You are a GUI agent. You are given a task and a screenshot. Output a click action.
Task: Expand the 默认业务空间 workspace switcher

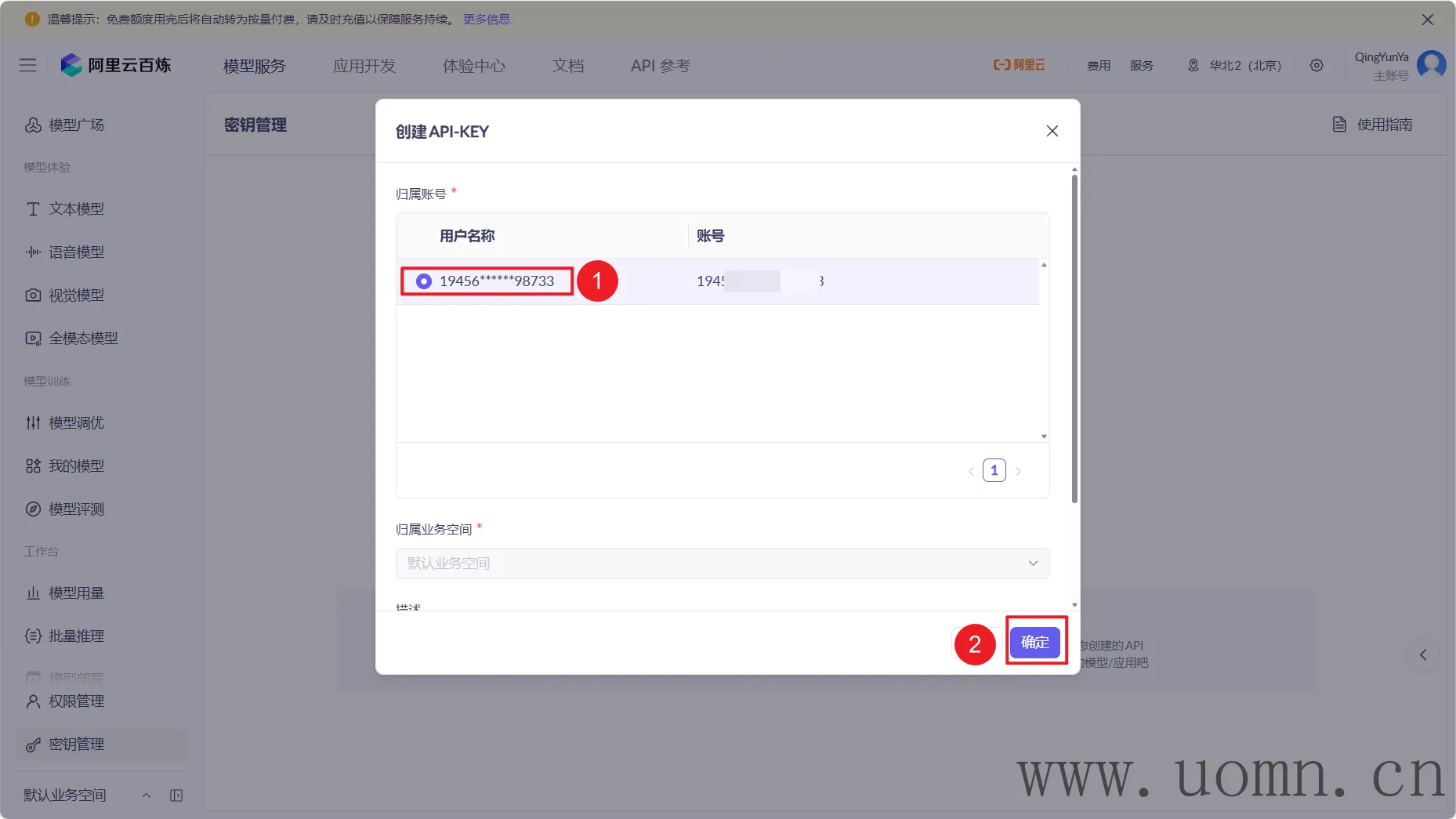(x=86, y=795)
